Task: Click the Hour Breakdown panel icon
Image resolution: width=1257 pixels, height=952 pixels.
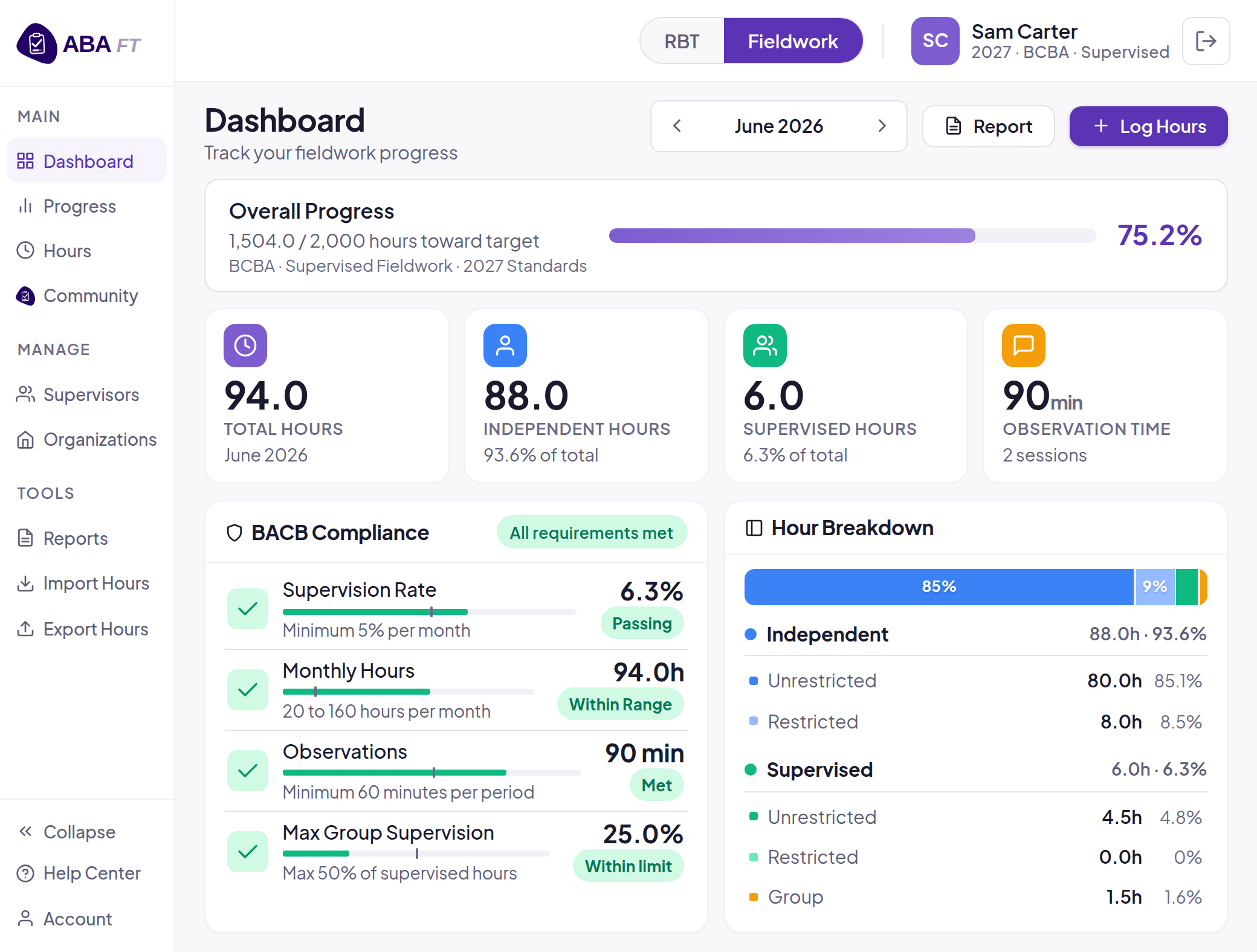Action: [754, 528]
